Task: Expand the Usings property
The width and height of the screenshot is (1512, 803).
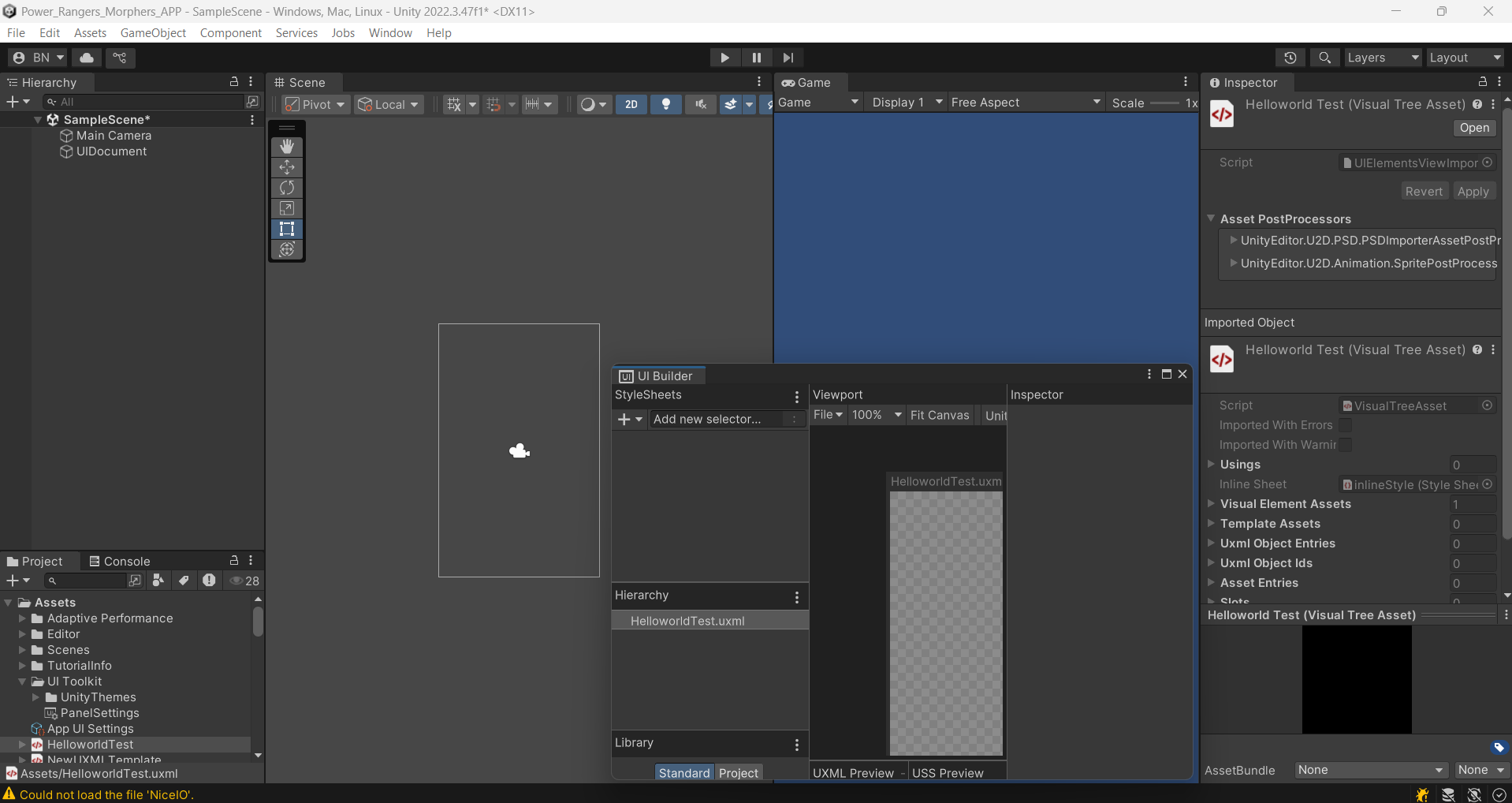Action: pyautogui.click(x=1212, y=465)
